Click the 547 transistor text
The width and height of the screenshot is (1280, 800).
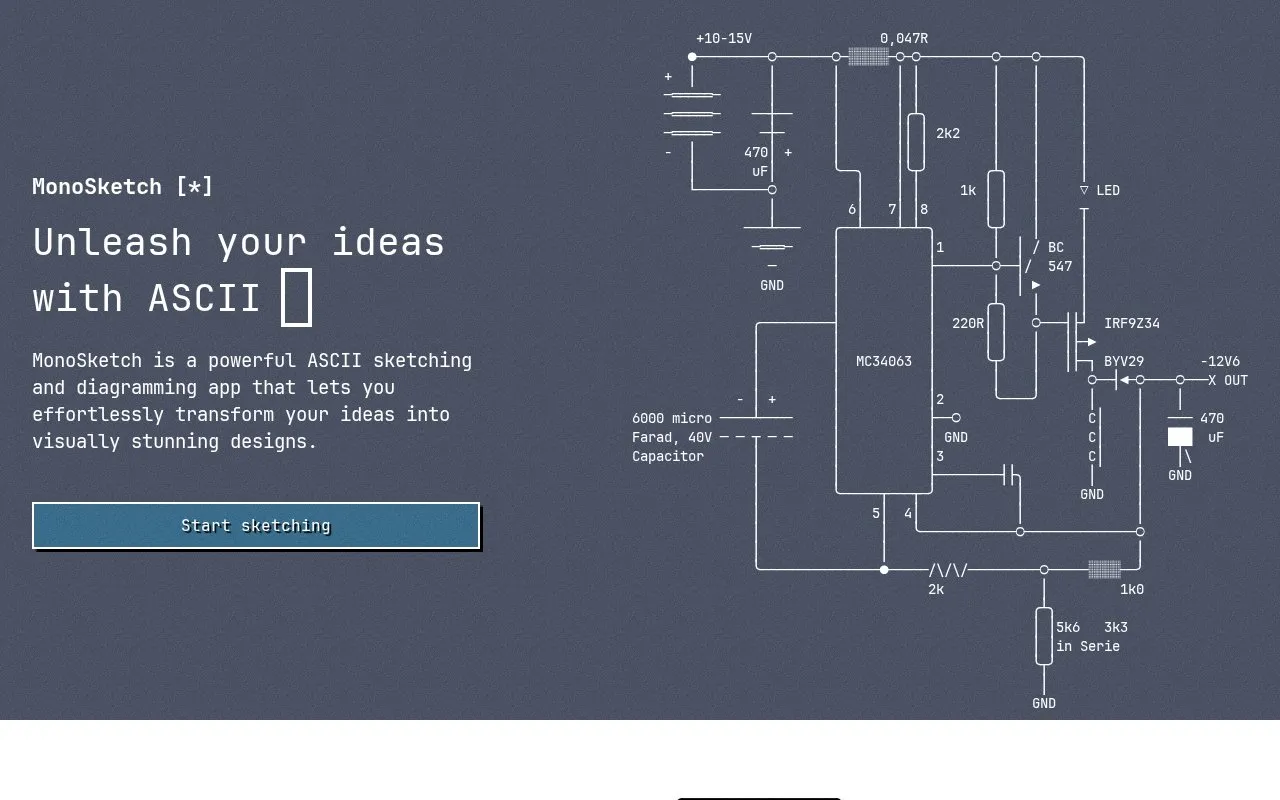pyautogui.click(x=1060, y=266)
